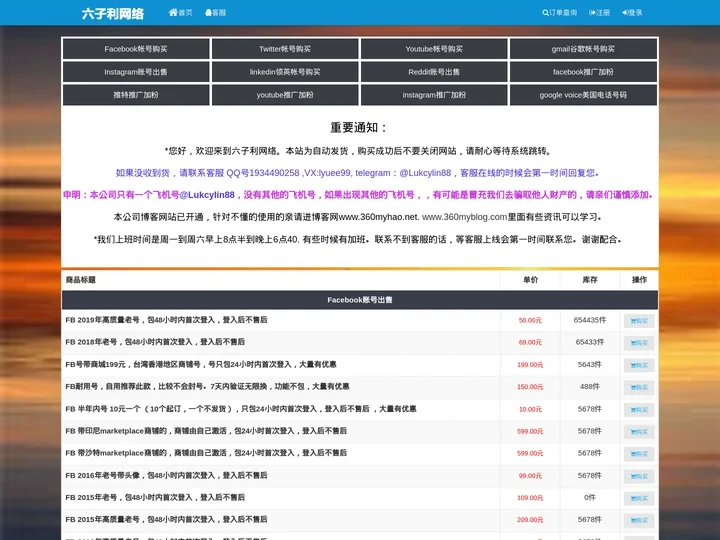
Task: Click the 操作 column header
Action: pyautogui.click(x=639, y=280)
